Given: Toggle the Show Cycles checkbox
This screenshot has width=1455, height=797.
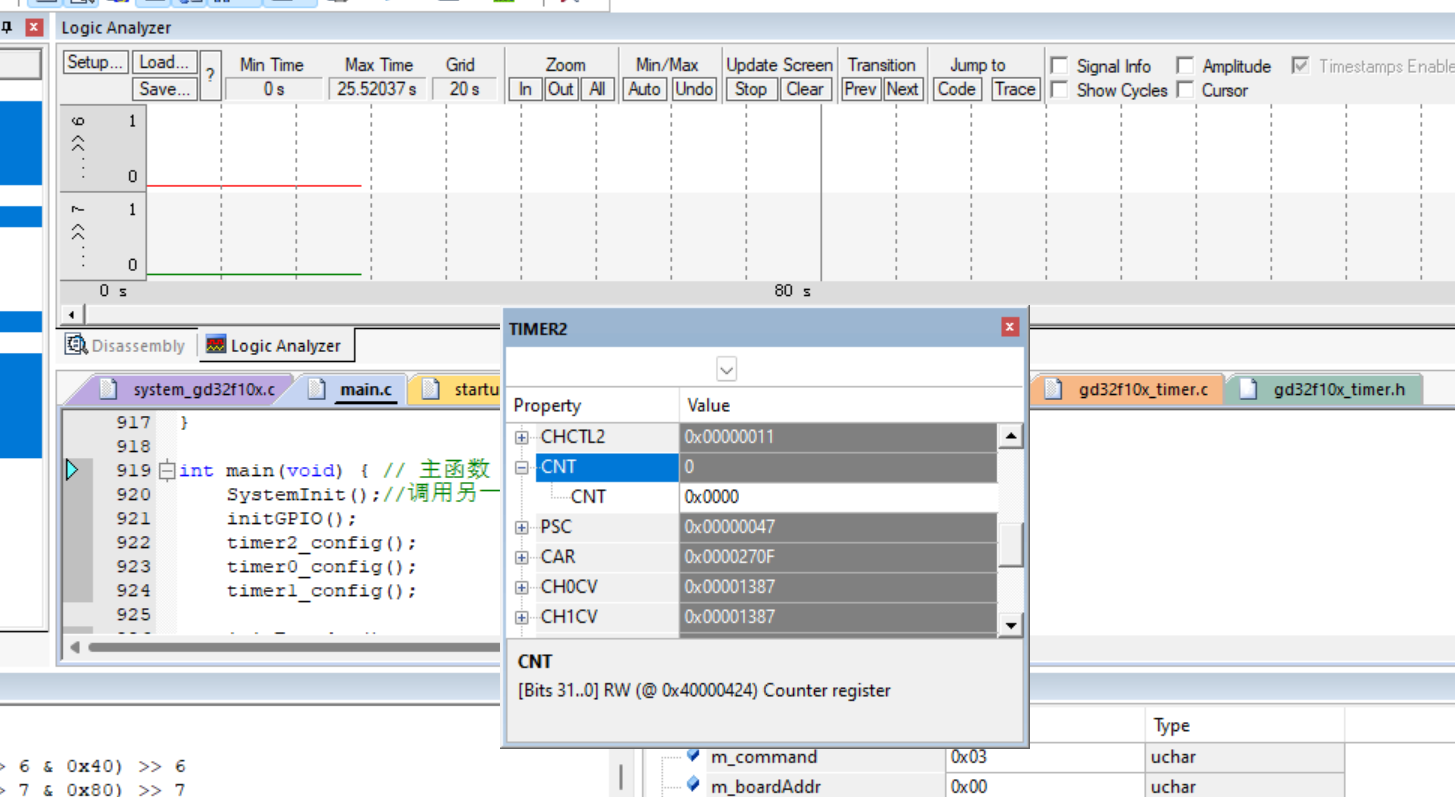Looking at the screenshot, I should [1060, 90].
